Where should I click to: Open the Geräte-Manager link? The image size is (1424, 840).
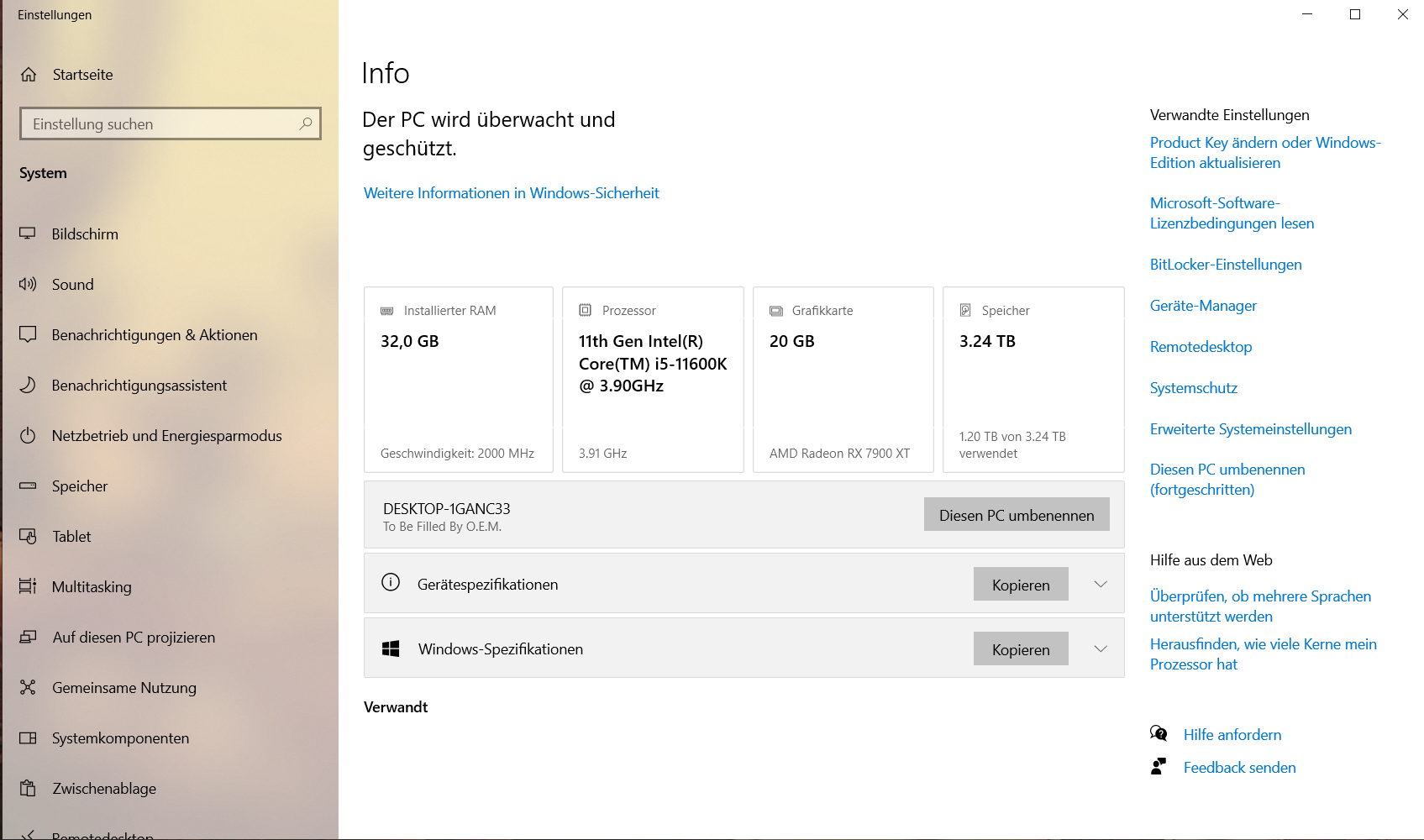(1203, 306)
